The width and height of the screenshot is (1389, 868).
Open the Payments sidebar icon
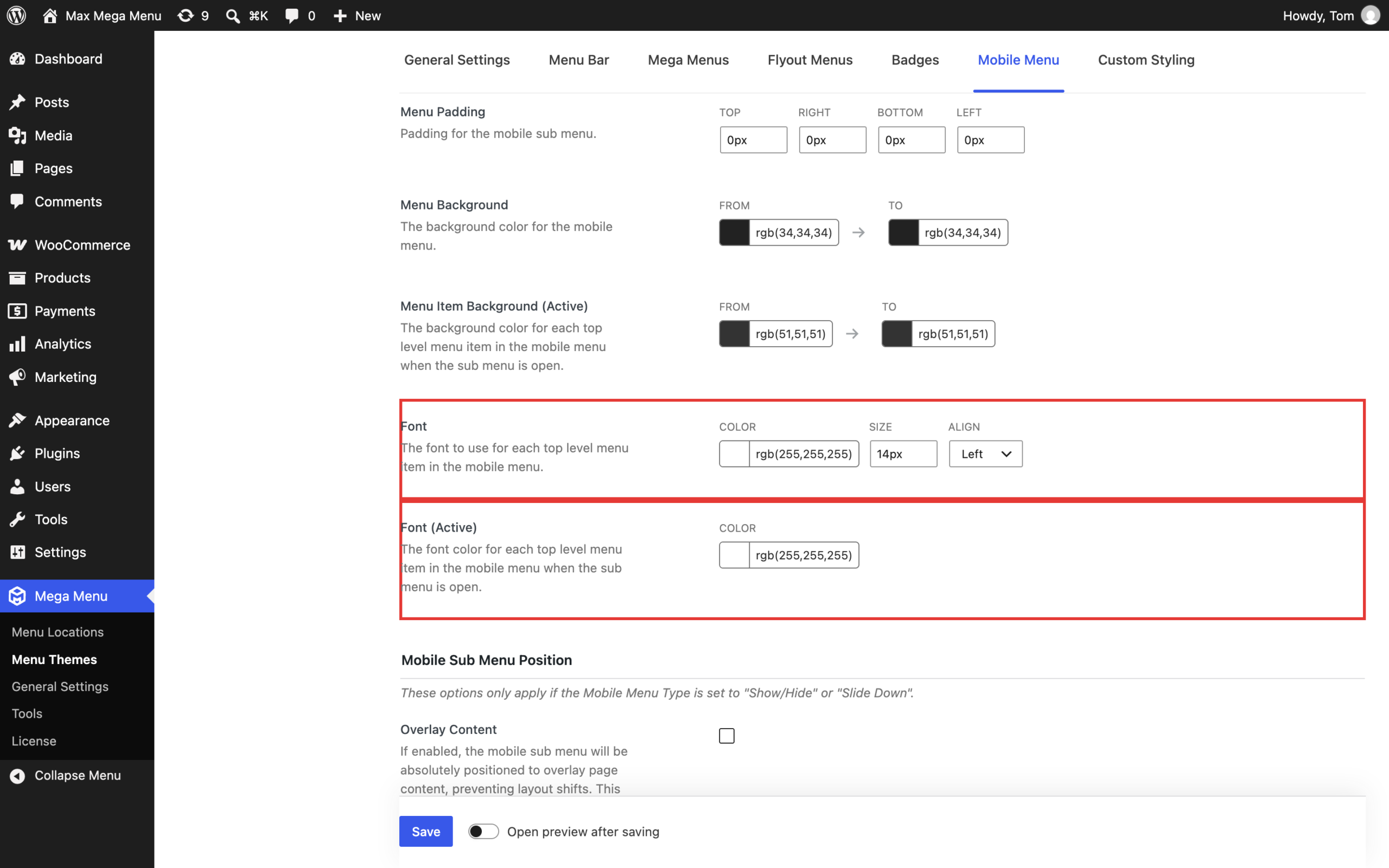click(x=17, y=311)
